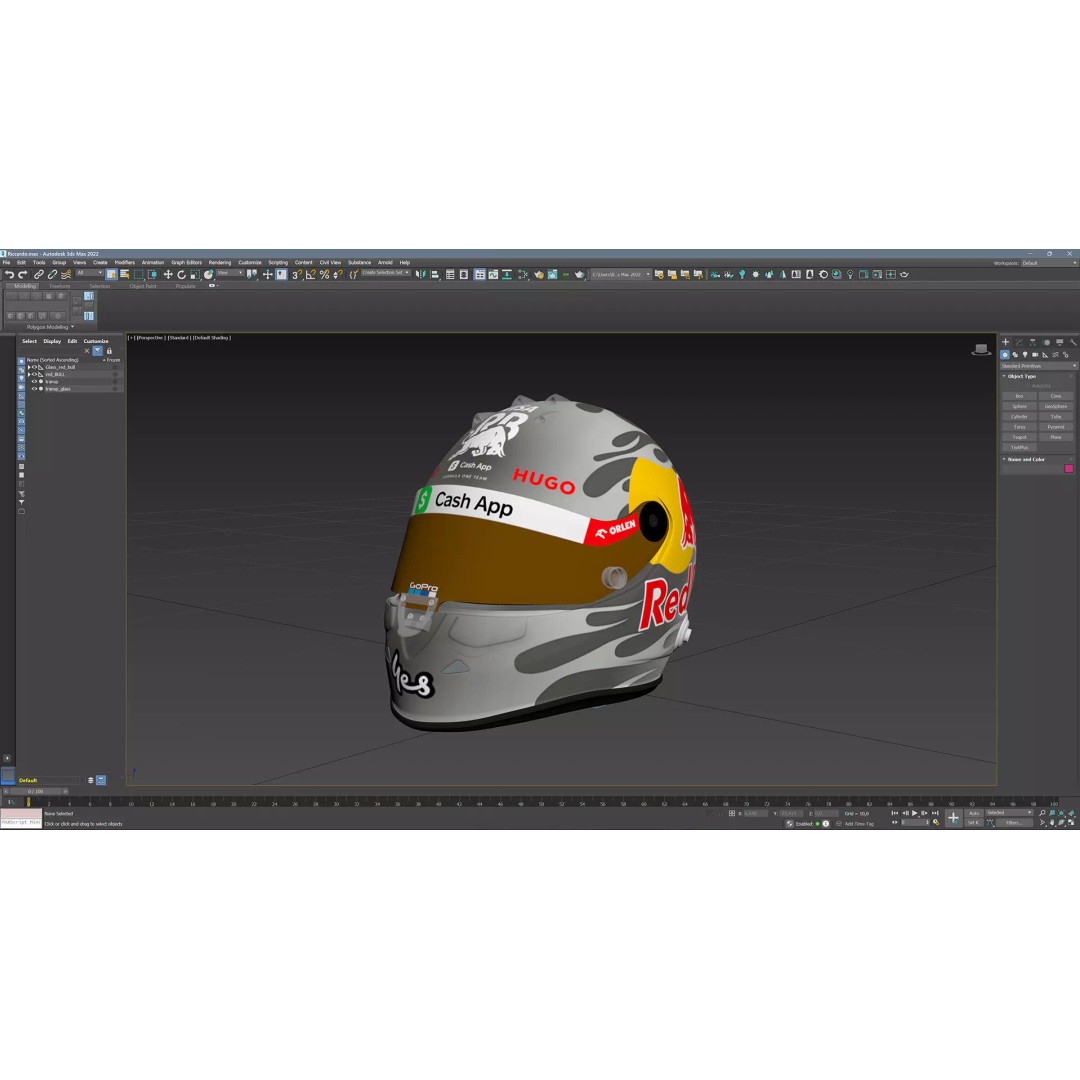Select the Shapes category in the Create panel

click(x=1015, y=355)
